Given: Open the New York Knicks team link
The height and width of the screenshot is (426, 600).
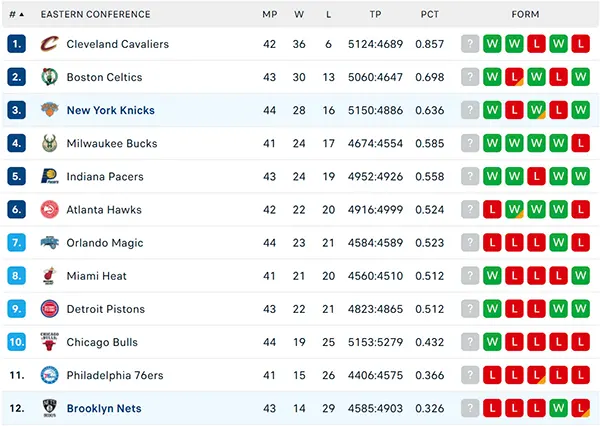Looking at the screenshot, I should tap(111, 110).
